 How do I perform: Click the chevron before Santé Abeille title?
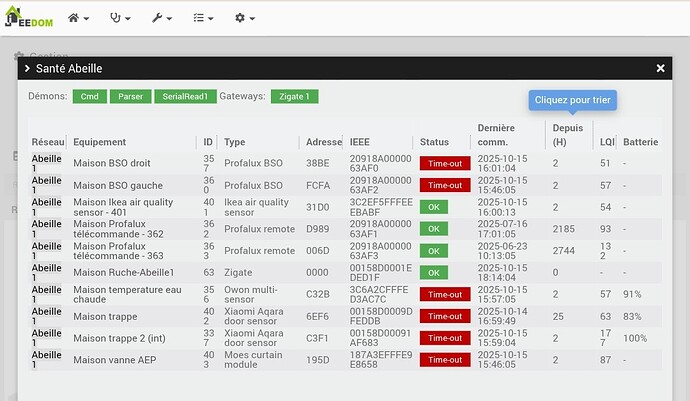[27, 68]
